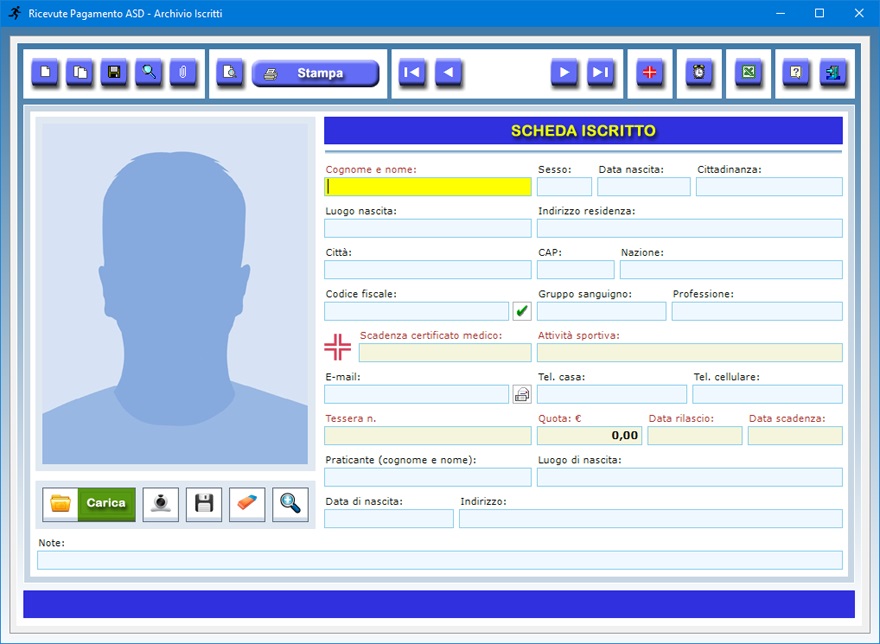
Task: Click the Praticante cognome e nome field
Action: click(428, 477)
